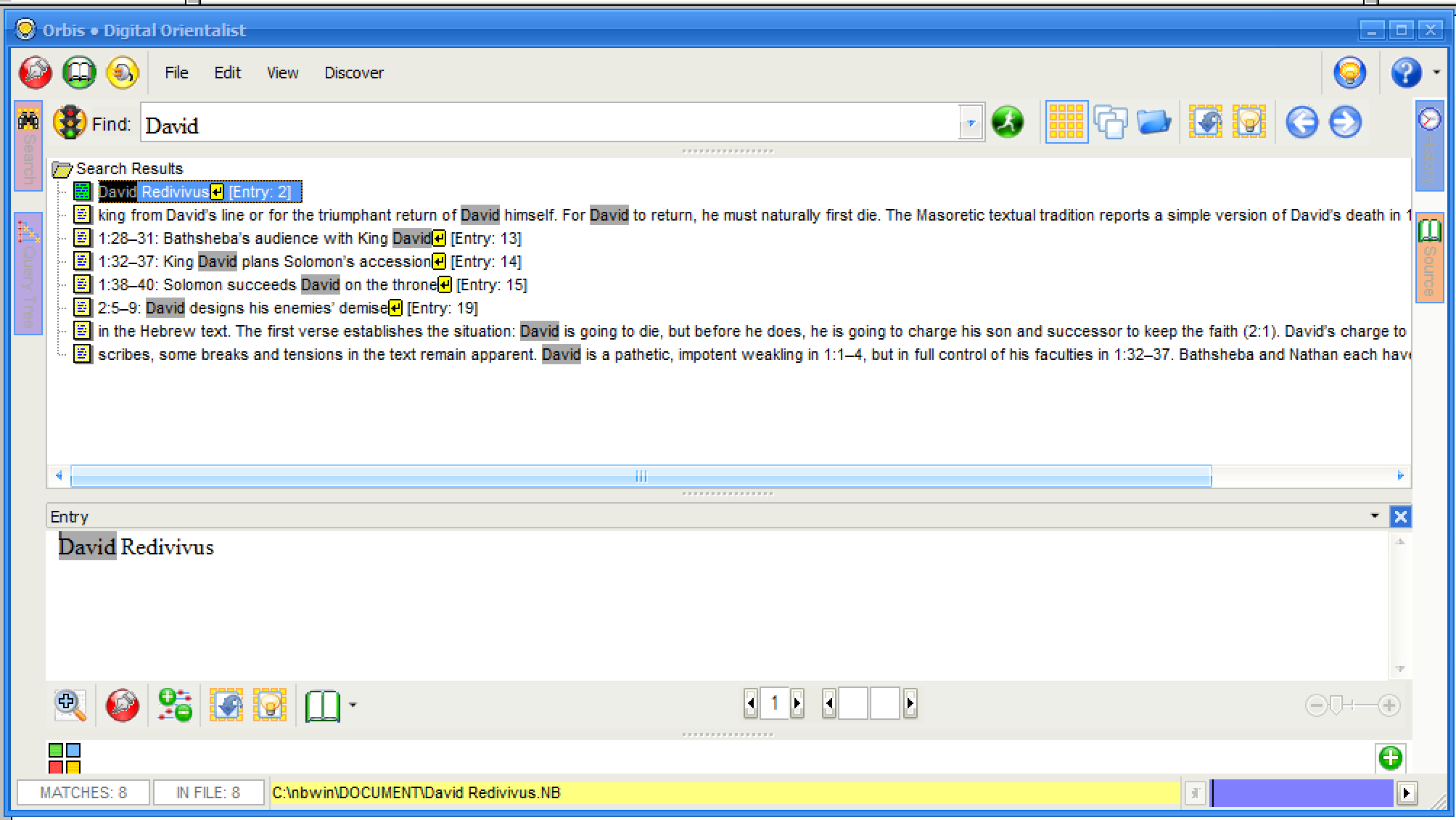Click the green open book icon bottom toolbar
1456x820 pixels.
pos(322,705)
